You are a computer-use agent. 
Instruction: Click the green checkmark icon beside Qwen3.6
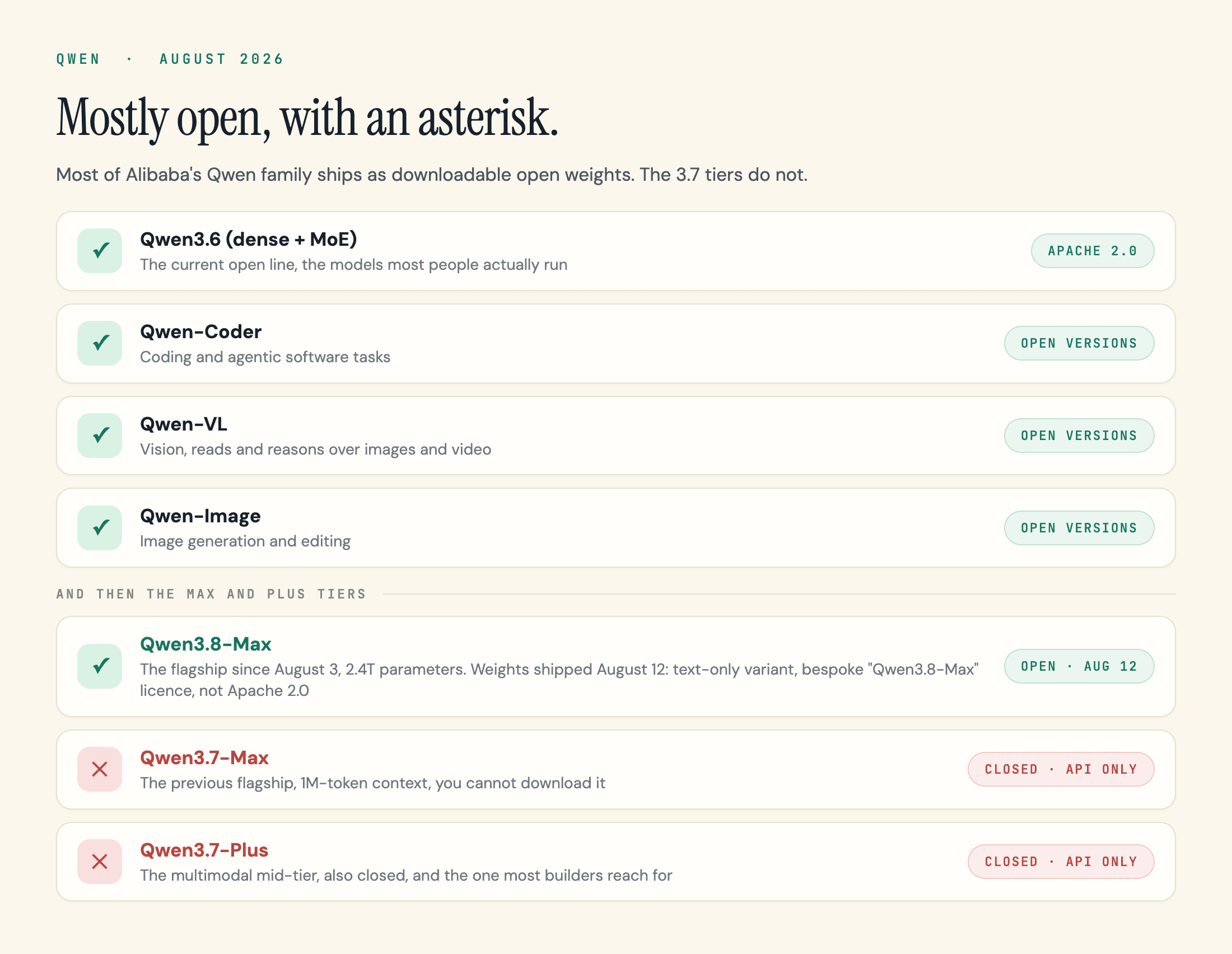pyautogui.click(x=100, y=251)
